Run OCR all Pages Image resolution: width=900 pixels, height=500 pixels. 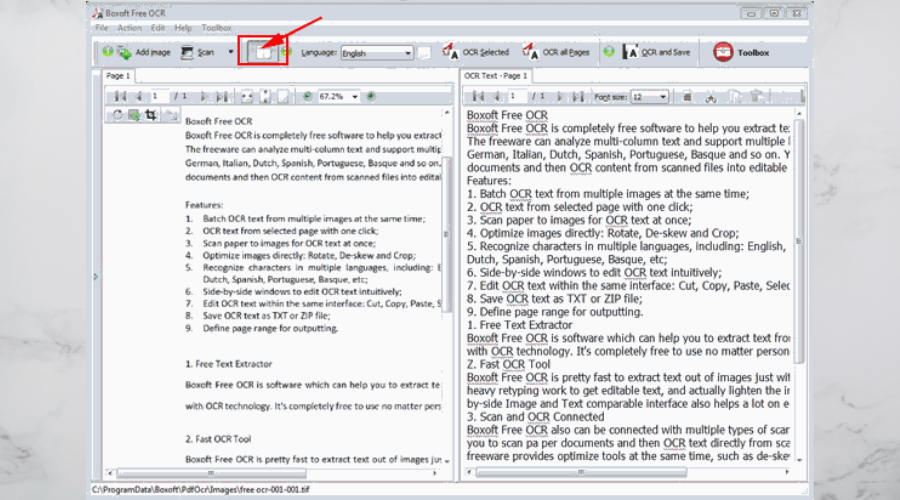click(x=556, y=52)
